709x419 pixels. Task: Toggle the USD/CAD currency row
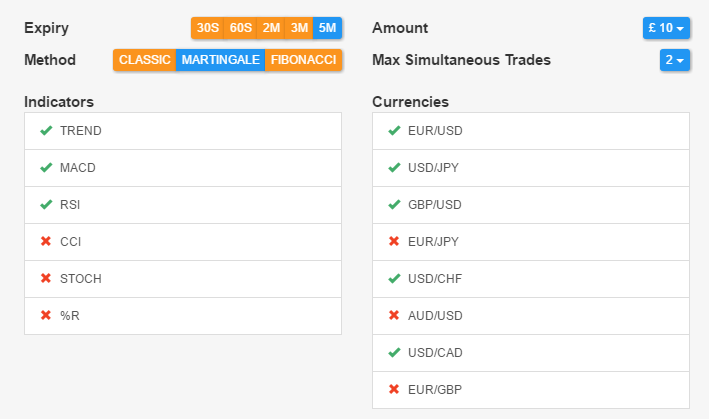point(531,353)
